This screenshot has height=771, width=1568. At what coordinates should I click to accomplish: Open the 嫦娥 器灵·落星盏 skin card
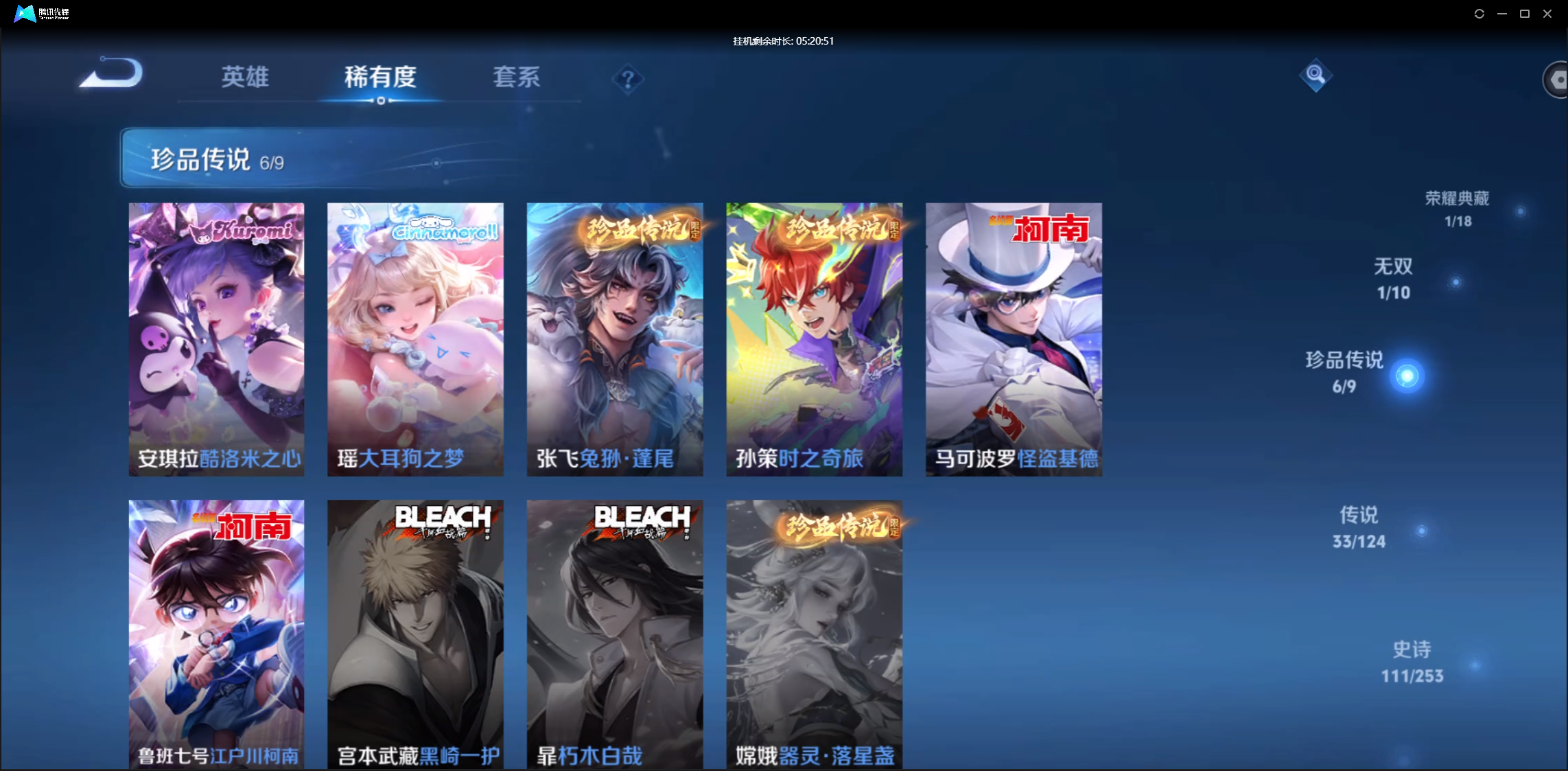point(815,634)
